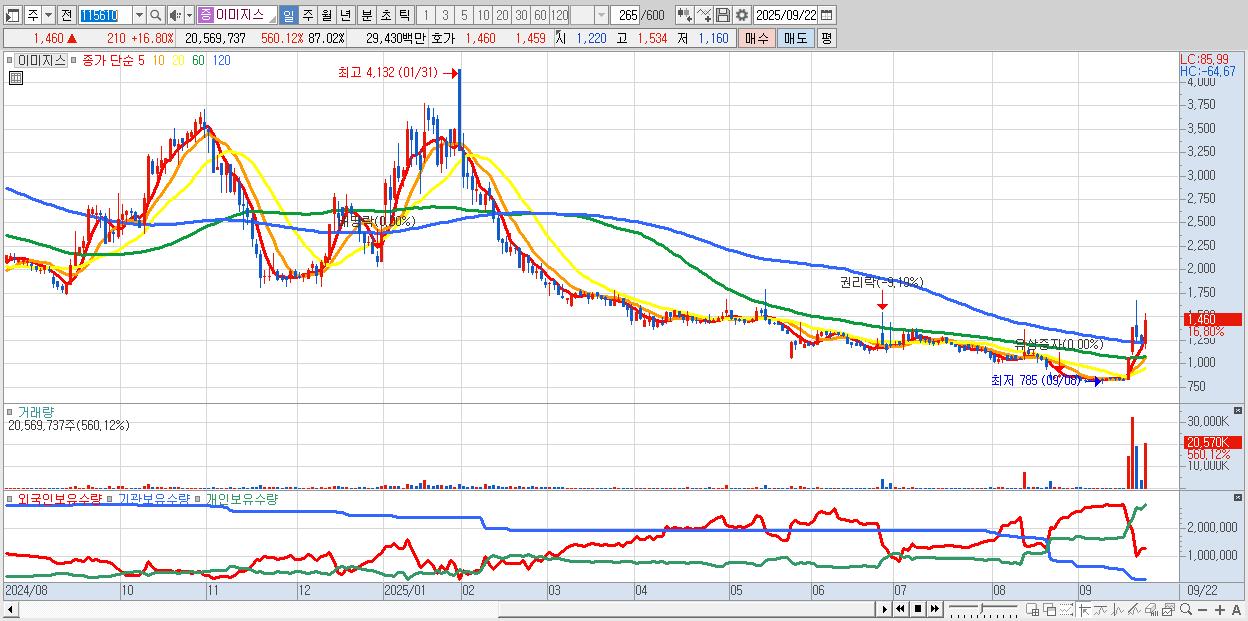Click the 매수 buy button
This screenshot has height=621, width=1248.
[757, 38]
